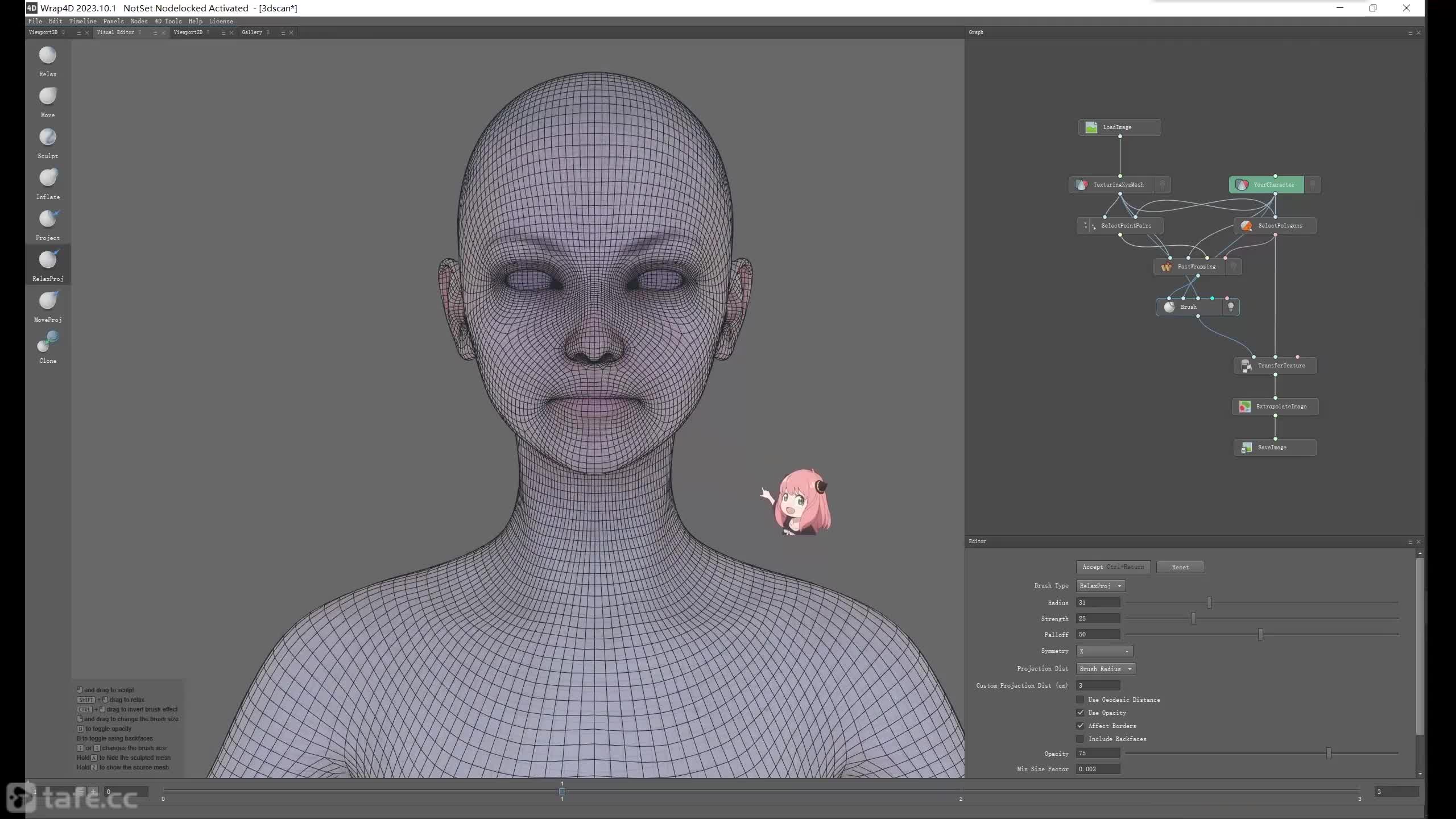Disable the Use Opacity checkbox

point(1080,713)
